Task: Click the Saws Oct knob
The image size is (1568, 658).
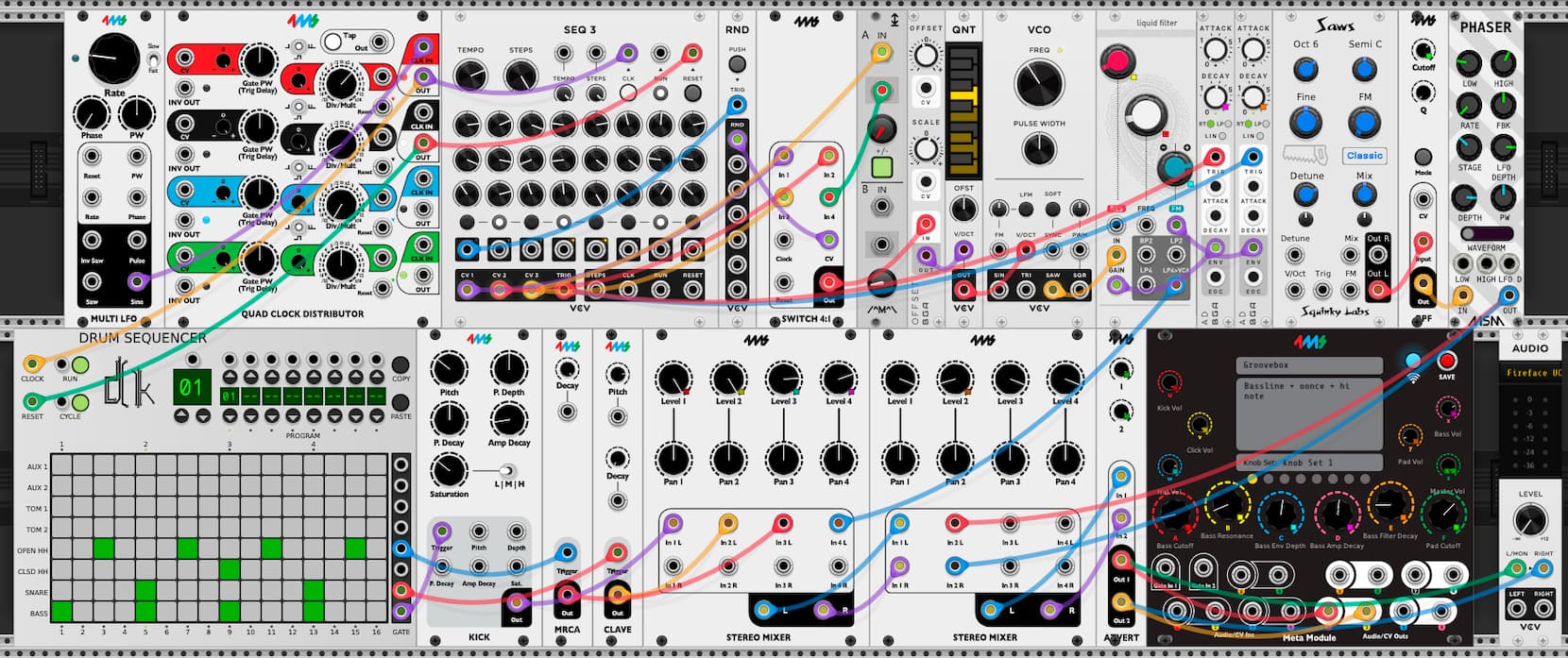Action: point(1305,68)
